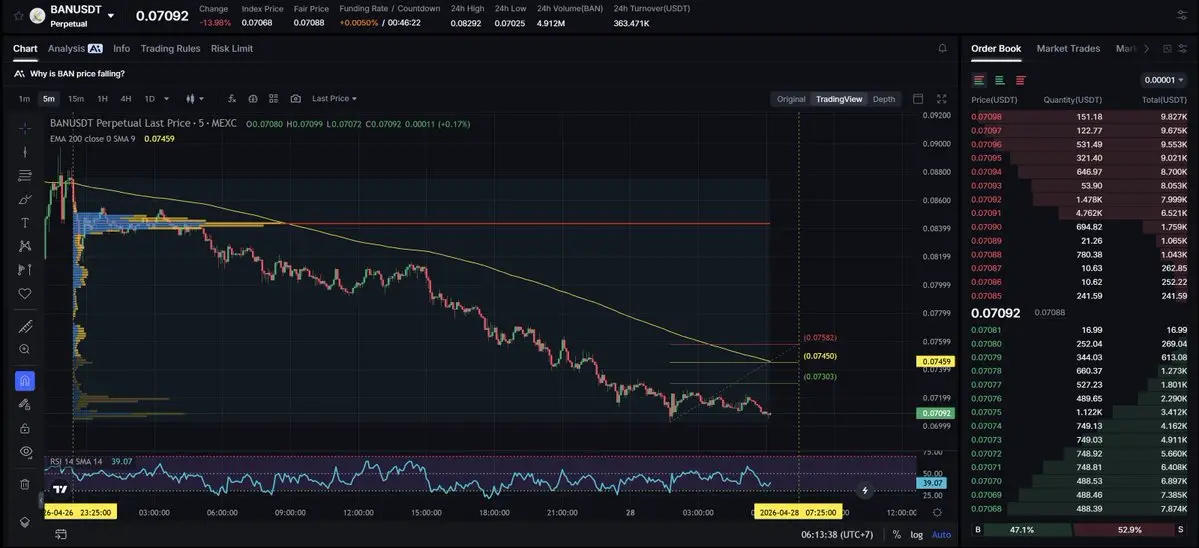This screenshot has width=1199, height=548.
Task: Open the Info tab
Action: pyautogui.click(x=122, y=48)
